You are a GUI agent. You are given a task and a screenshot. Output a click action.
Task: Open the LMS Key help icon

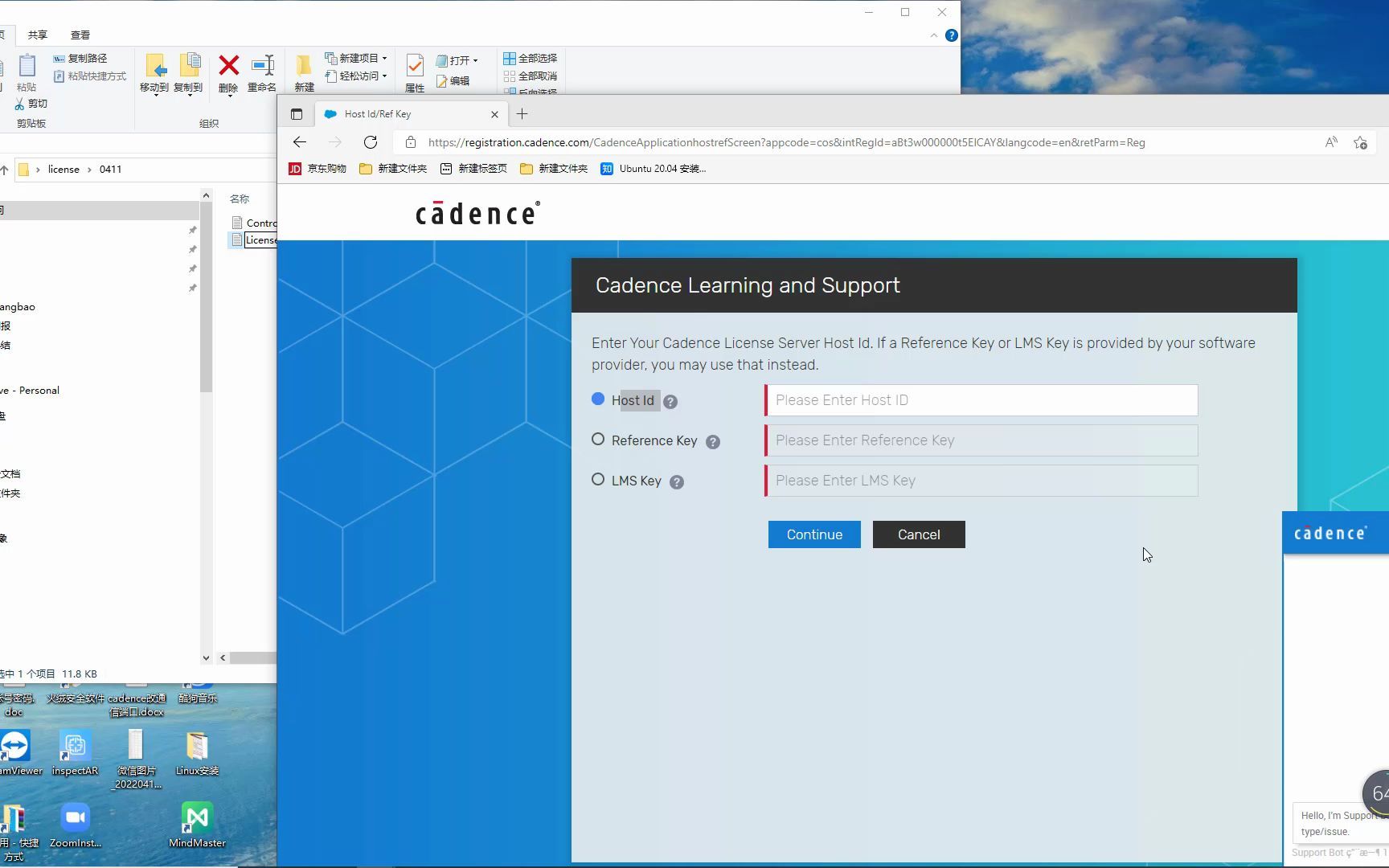point(677,482)
